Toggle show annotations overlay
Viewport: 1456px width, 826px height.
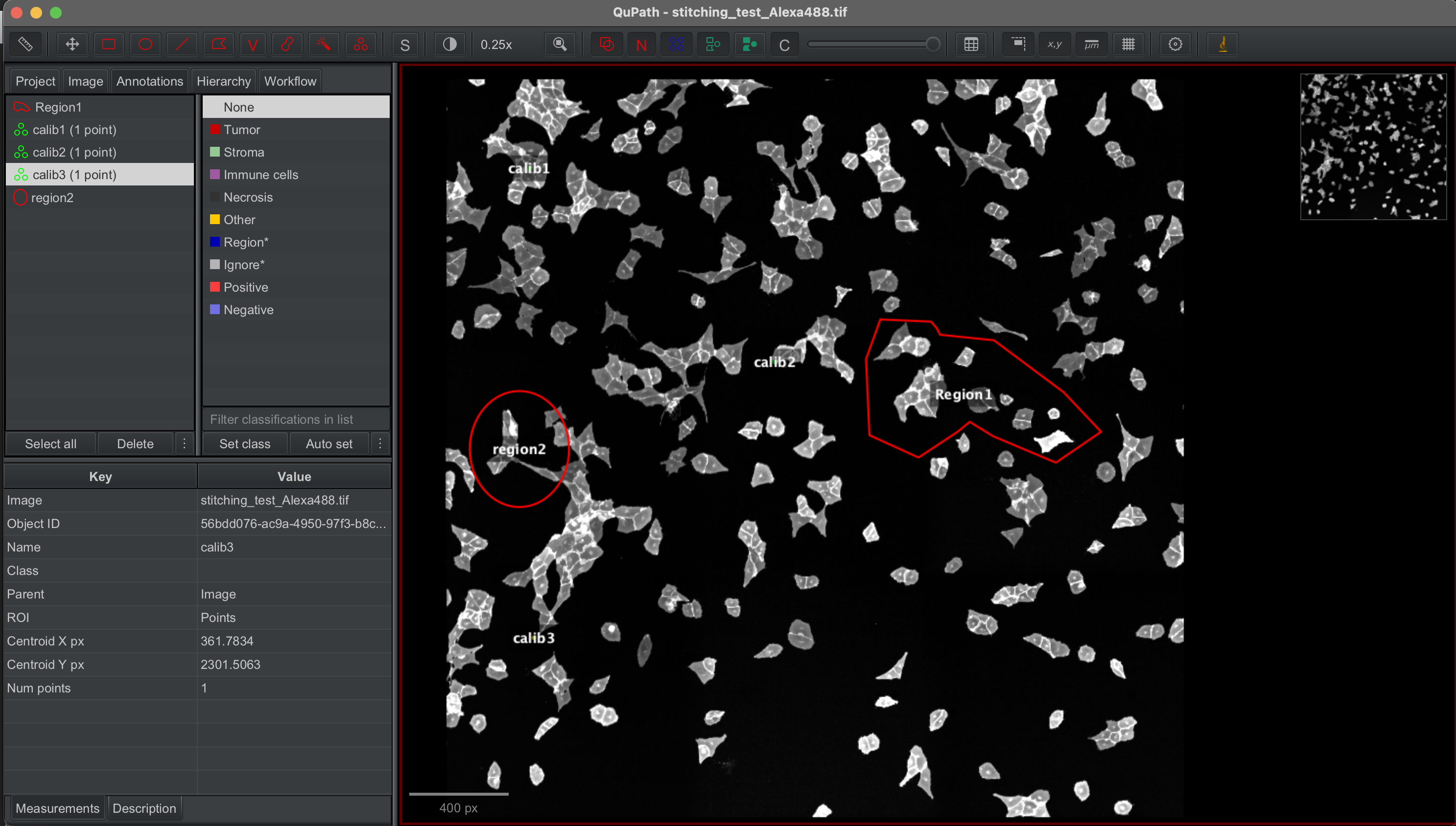pos(607,44)
